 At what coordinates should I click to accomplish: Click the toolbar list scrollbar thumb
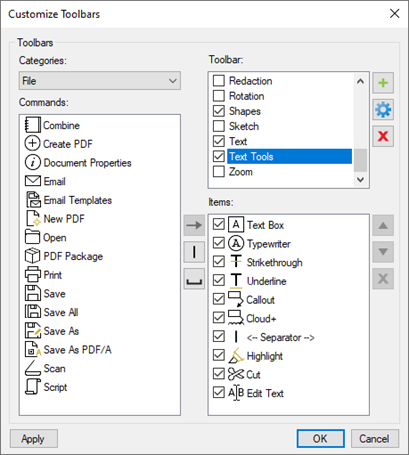pos(360,160)
